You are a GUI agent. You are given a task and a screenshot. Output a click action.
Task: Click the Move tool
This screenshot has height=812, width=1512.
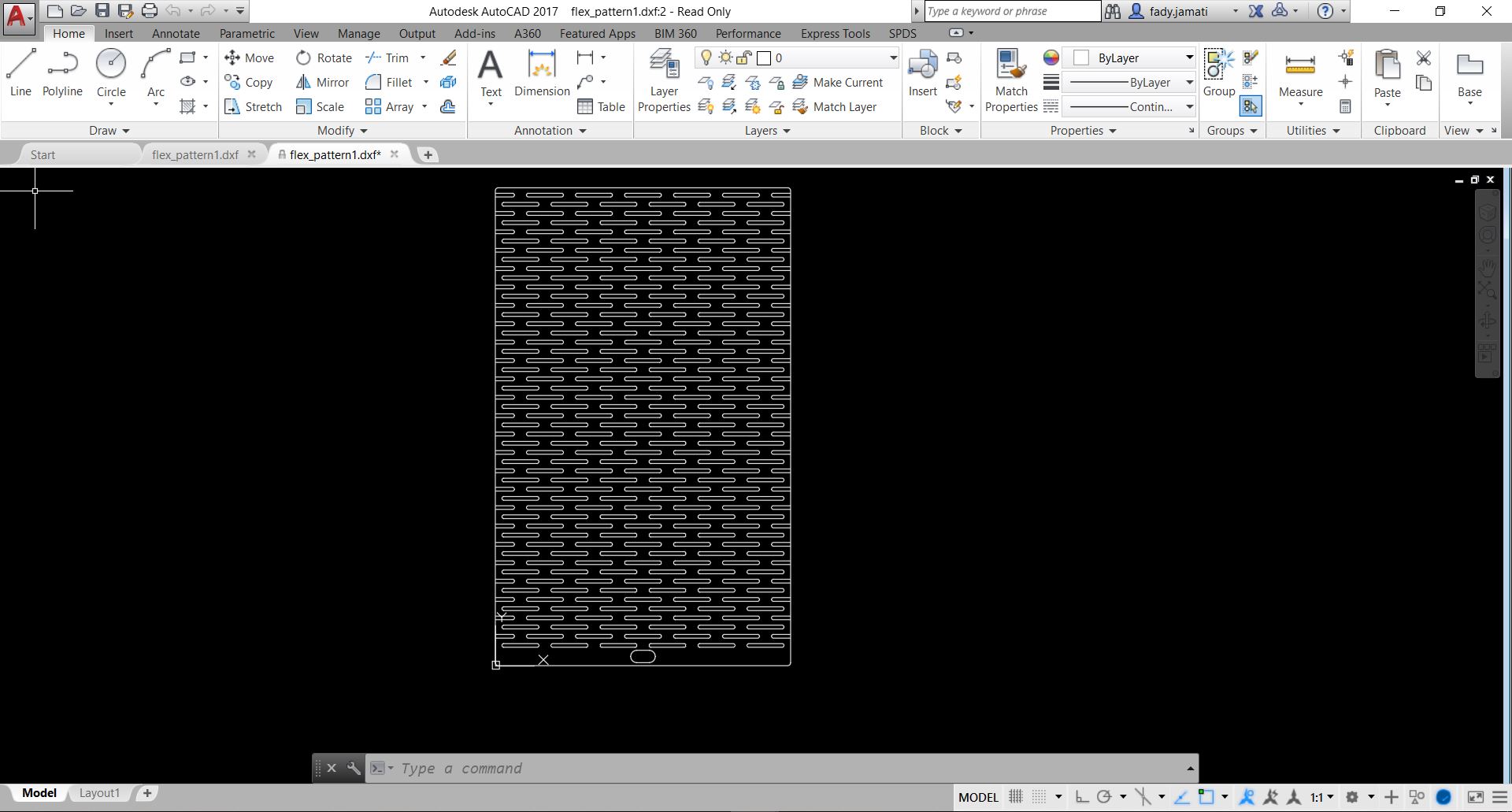pyautogui.click(x=249, y=57)
